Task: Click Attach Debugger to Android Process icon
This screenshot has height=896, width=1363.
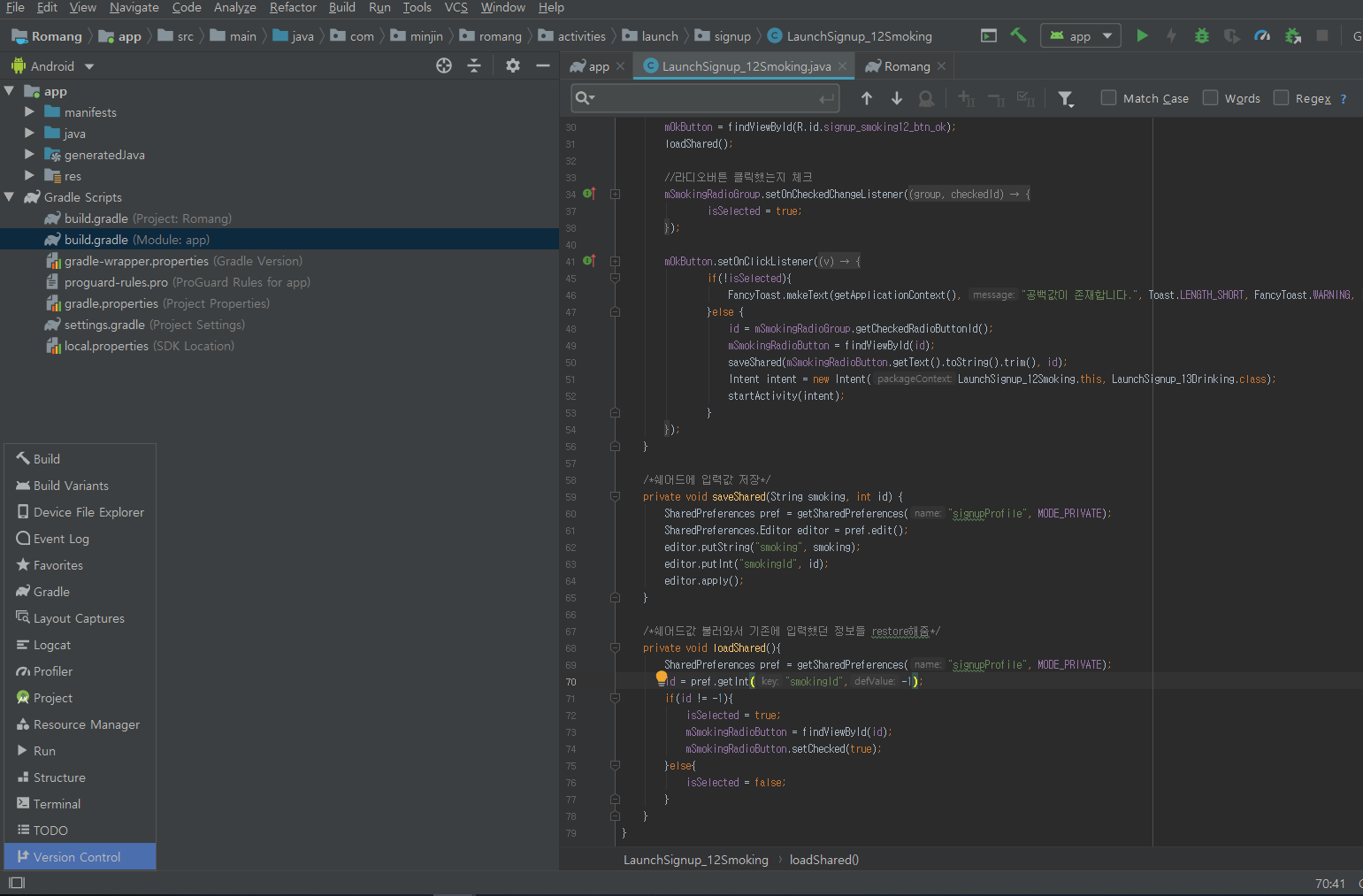Action: click(1292, 36)
